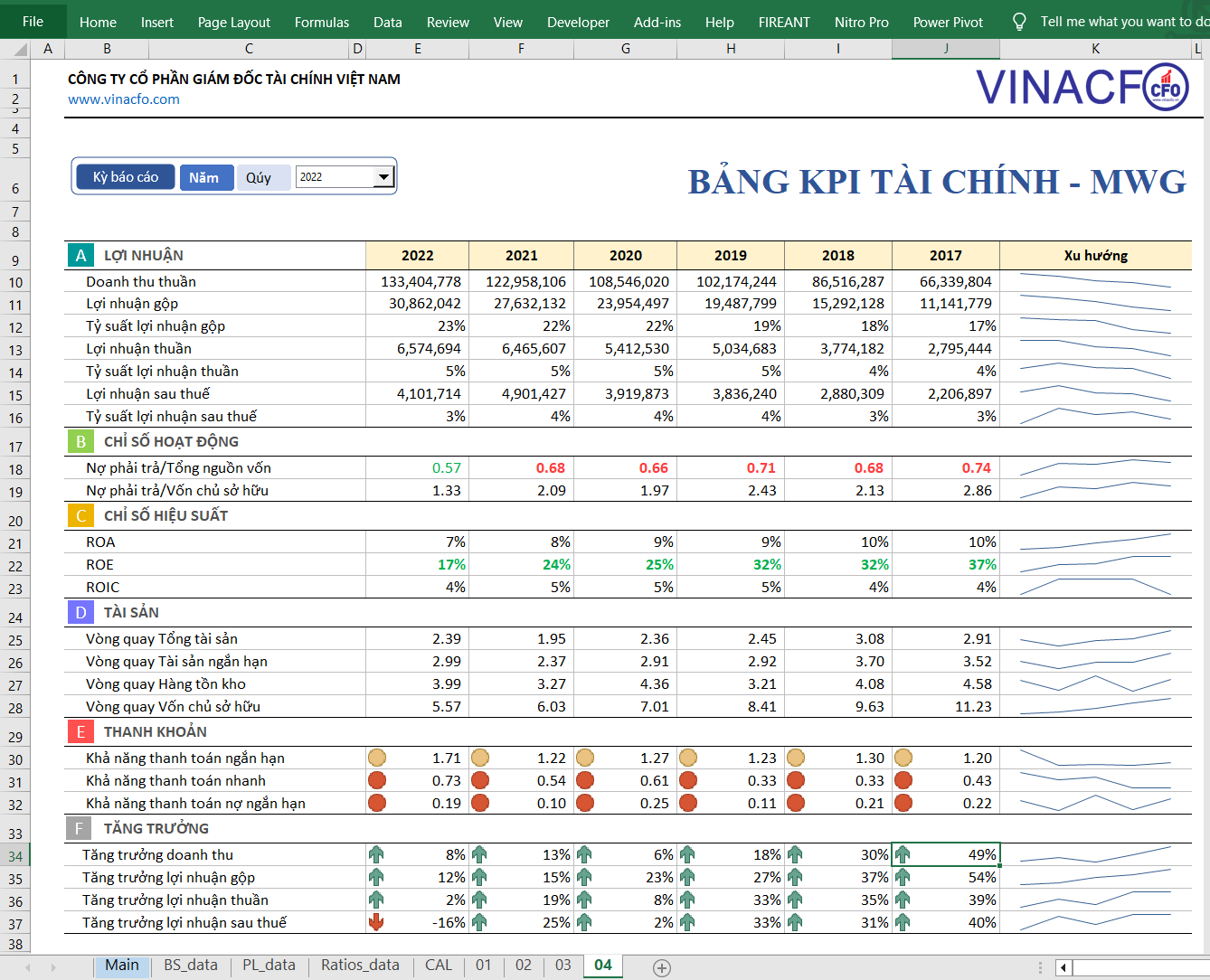Click red down arrow in row 37 for 2022
This screenshot has height=980, width=1210.
(376, 922)
